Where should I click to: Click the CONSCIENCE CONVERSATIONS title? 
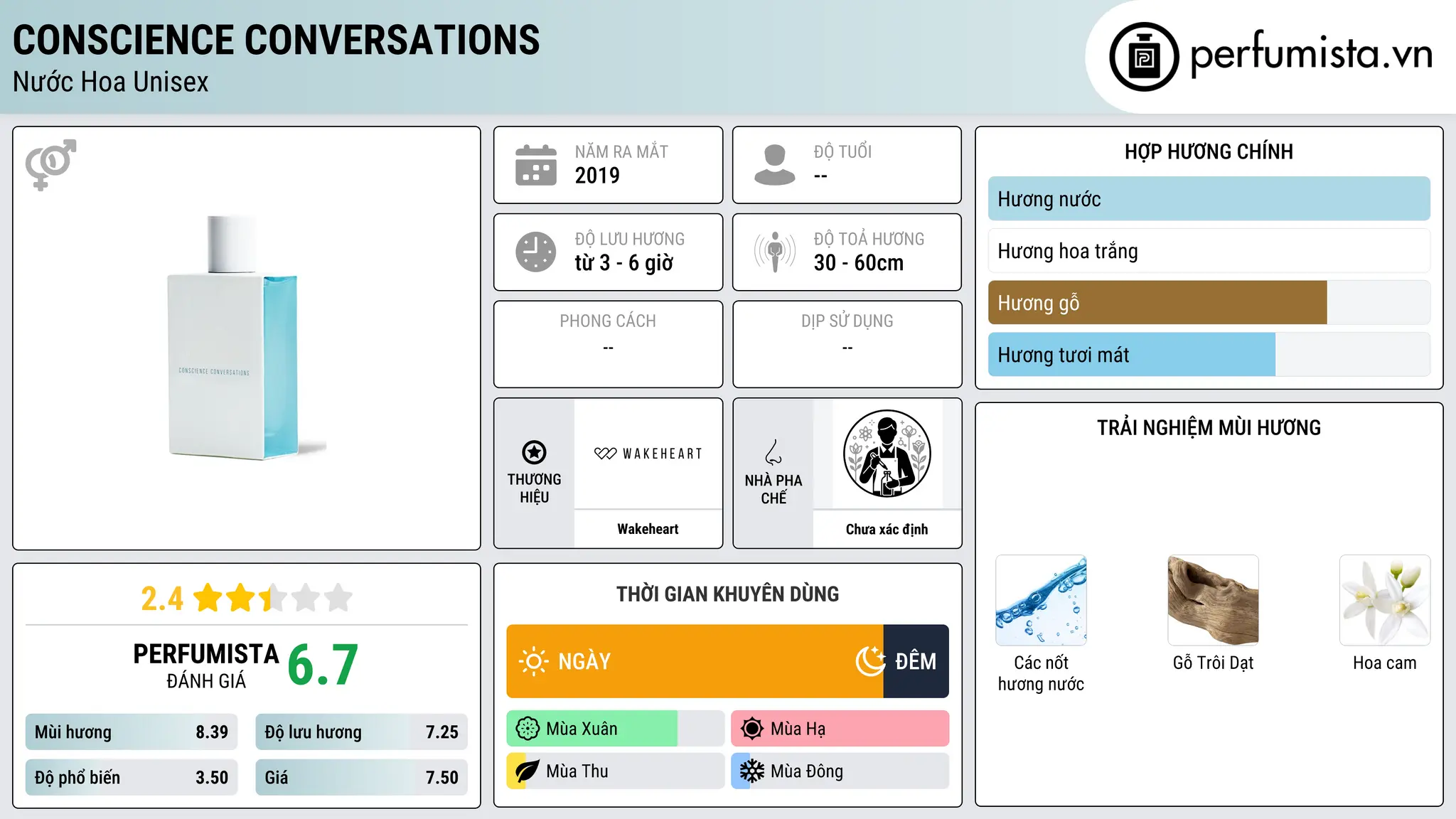coord(277,40)
